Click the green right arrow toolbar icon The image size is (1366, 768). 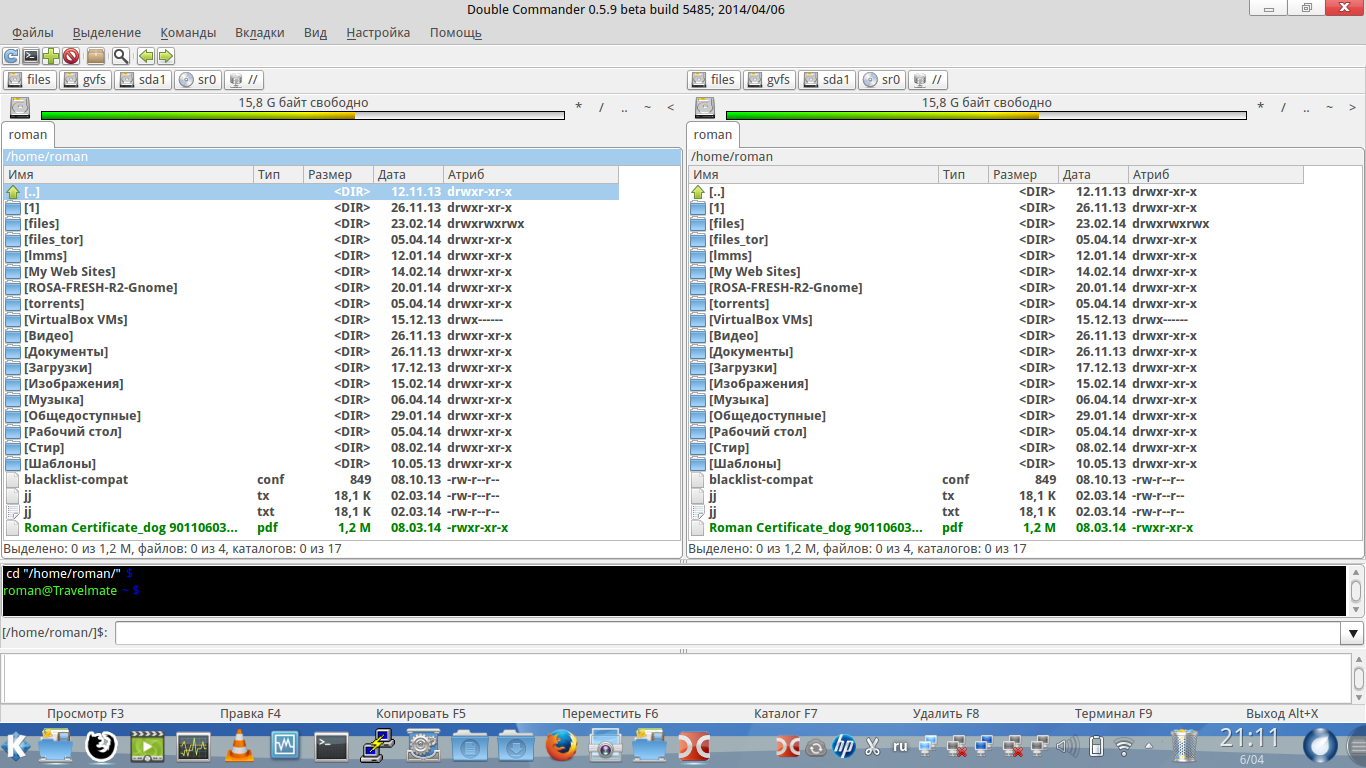166,57
